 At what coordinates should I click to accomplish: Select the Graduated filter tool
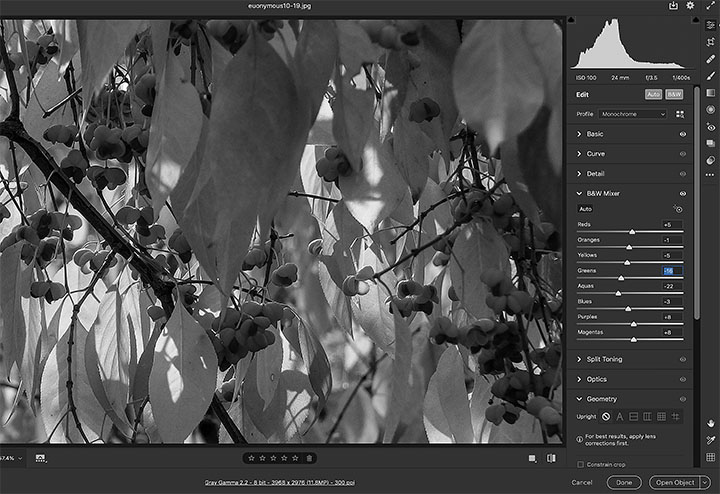pyautogui.click(x=710, y=92)
